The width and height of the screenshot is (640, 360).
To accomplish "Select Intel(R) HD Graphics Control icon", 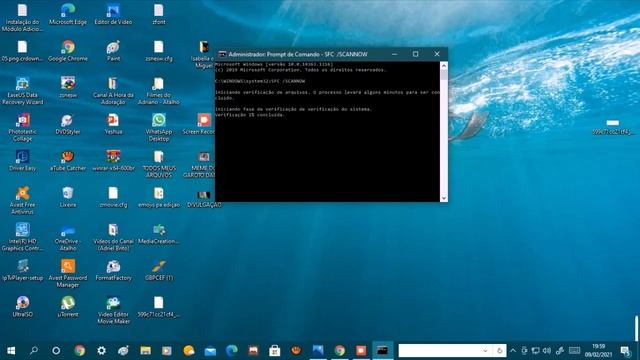I will click(22, 237).
